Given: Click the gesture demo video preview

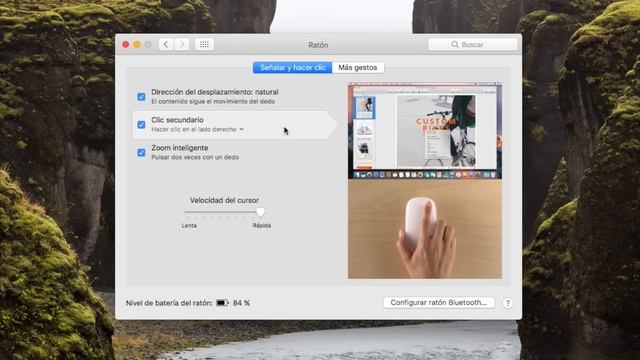Looking at the screenshot, I should click(x=425, y=131).
